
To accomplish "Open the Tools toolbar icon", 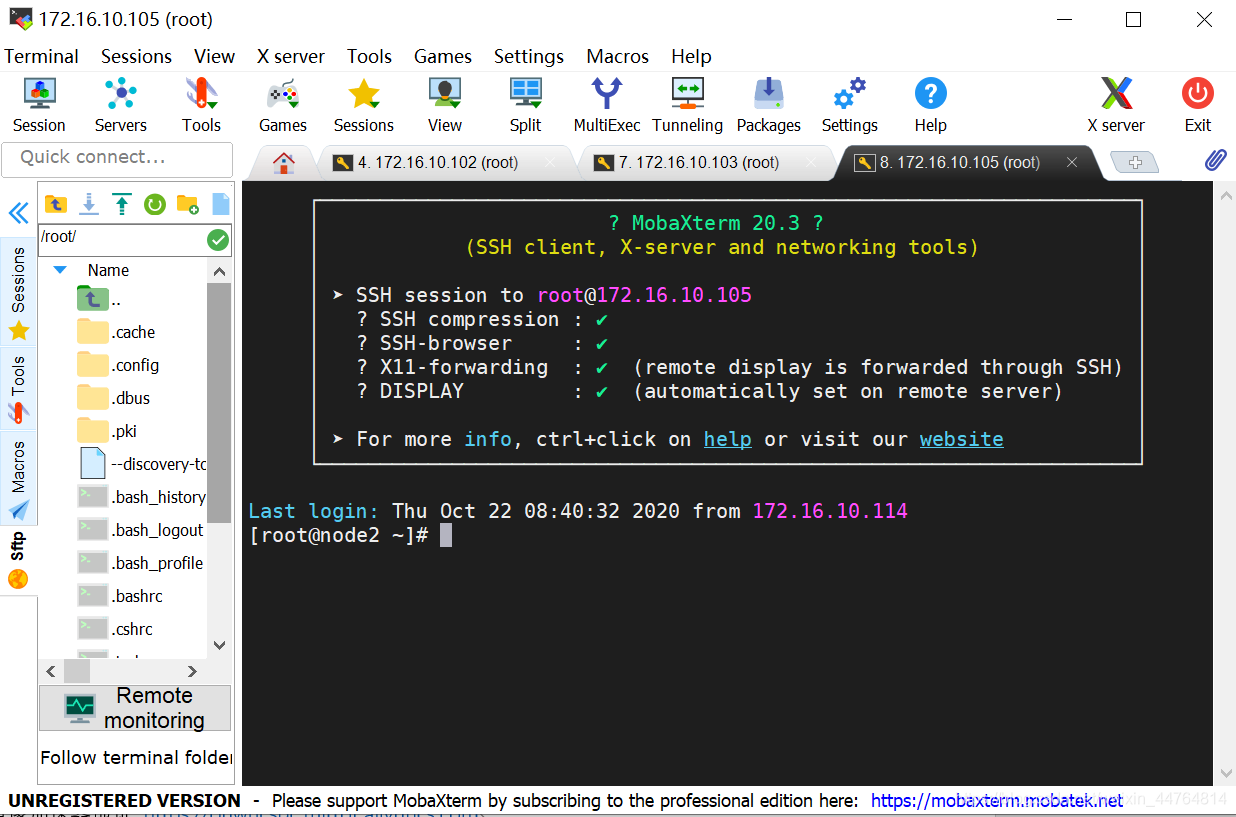I will click(x=201, y=105).
